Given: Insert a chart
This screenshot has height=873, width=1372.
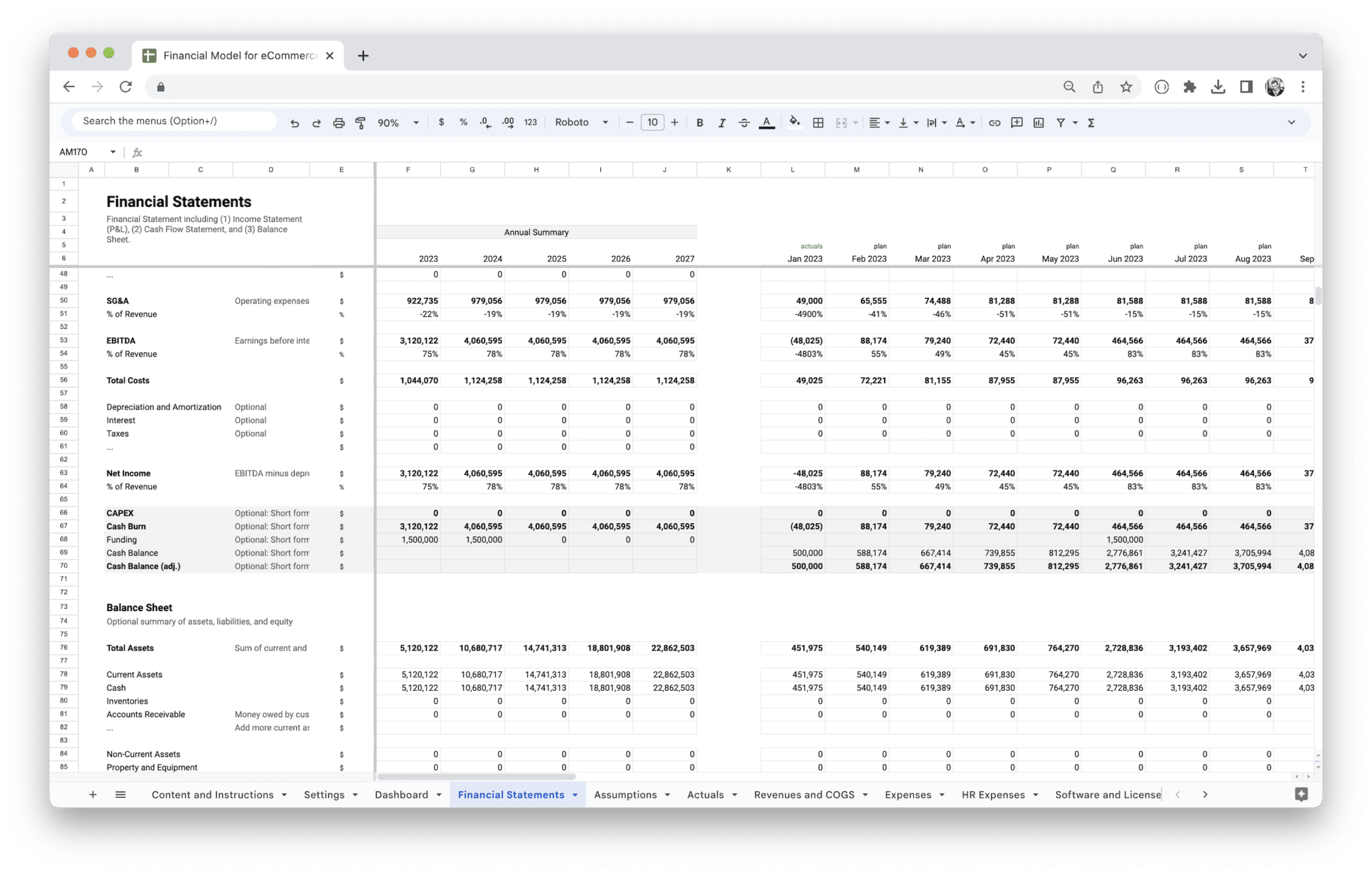Looking at the screenshot, I should [x=1039, y=122].
